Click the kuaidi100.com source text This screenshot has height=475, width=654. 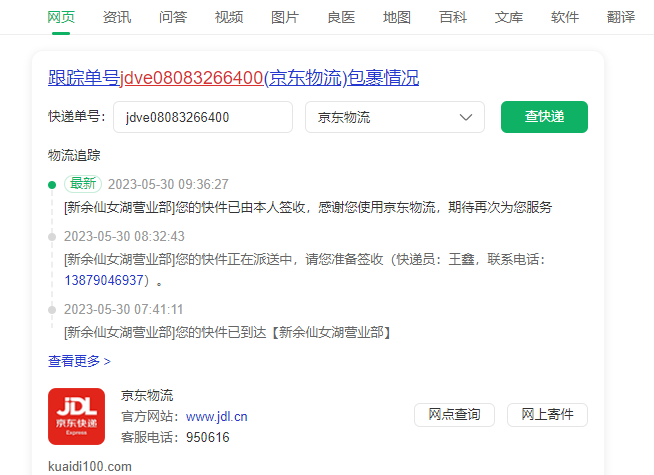pyautogui.click(x=90, y=466)
